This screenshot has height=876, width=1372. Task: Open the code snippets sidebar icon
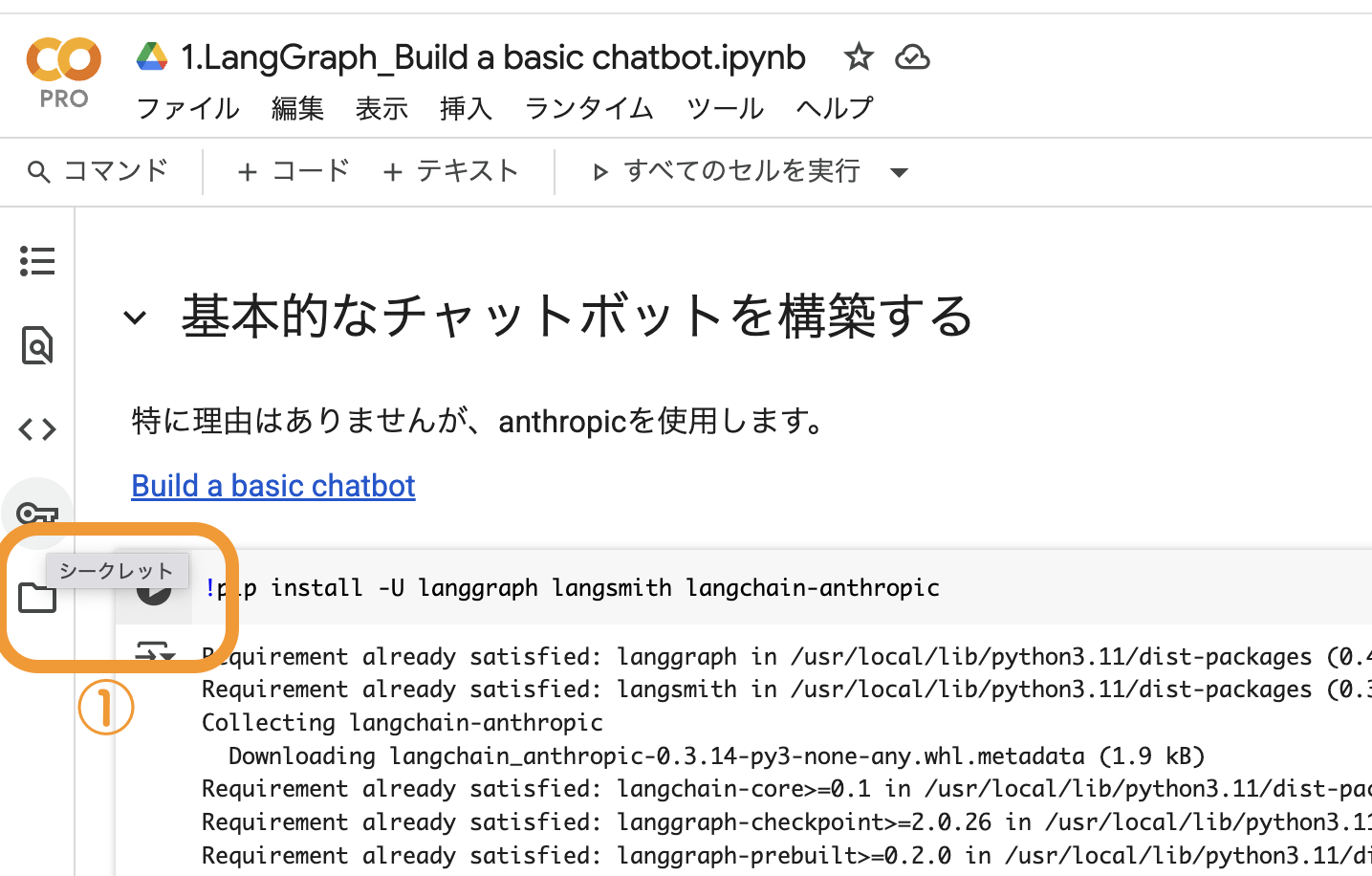[37, 429]
